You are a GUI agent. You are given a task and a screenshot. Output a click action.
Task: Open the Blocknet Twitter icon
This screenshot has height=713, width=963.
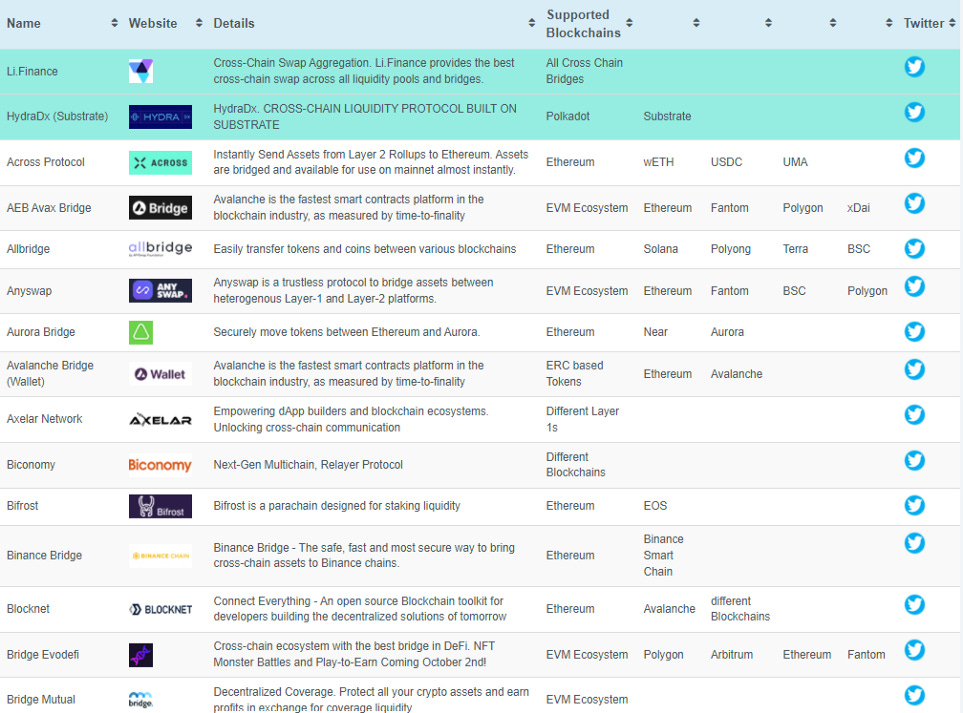[x=914, y=605]
